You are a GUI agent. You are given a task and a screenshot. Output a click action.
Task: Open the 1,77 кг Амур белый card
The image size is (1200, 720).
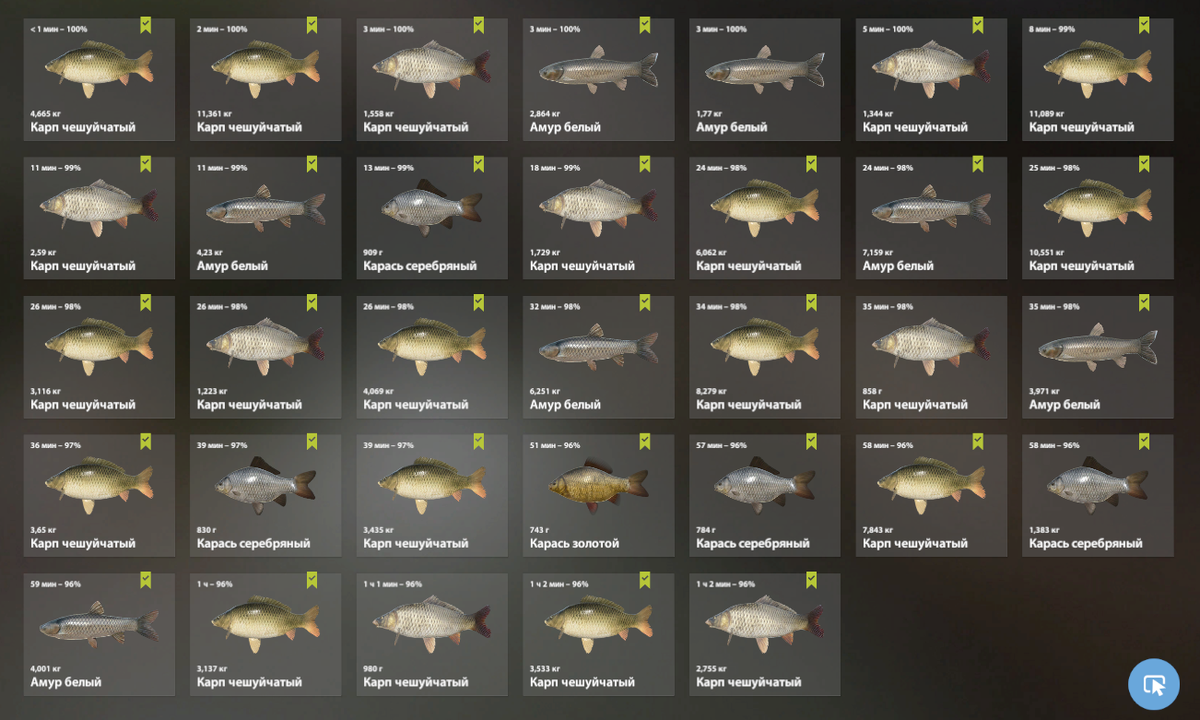pos(765,79)
